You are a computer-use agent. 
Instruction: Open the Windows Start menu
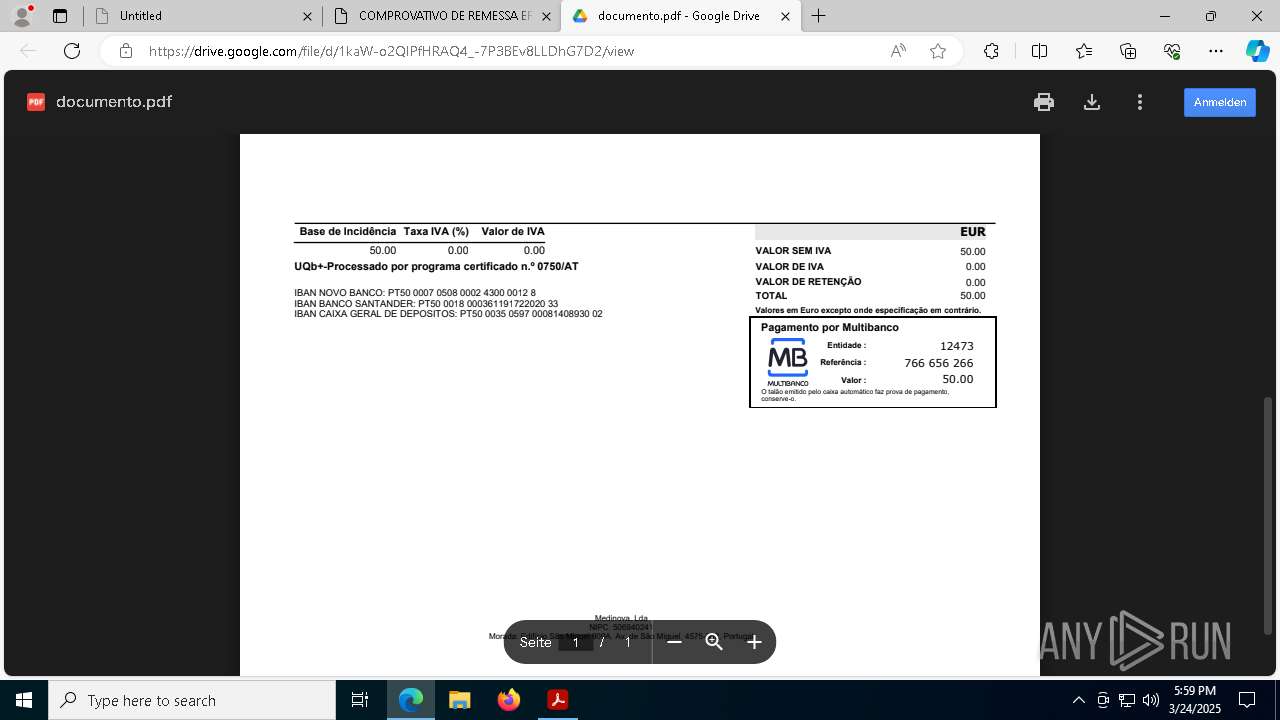pyautogui.click(x=24, y=700)
